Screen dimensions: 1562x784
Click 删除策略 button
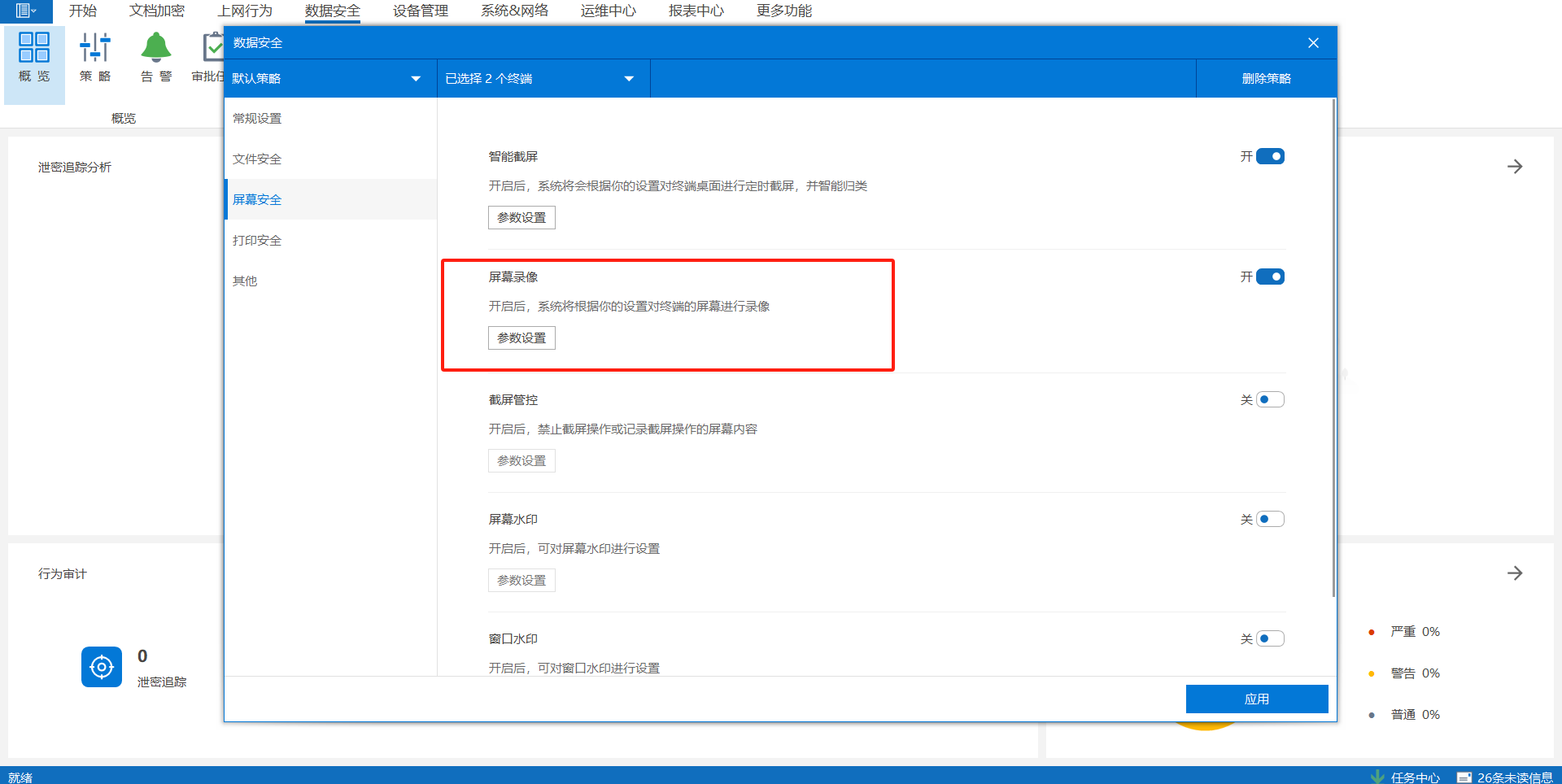[x=1267, y=78]
